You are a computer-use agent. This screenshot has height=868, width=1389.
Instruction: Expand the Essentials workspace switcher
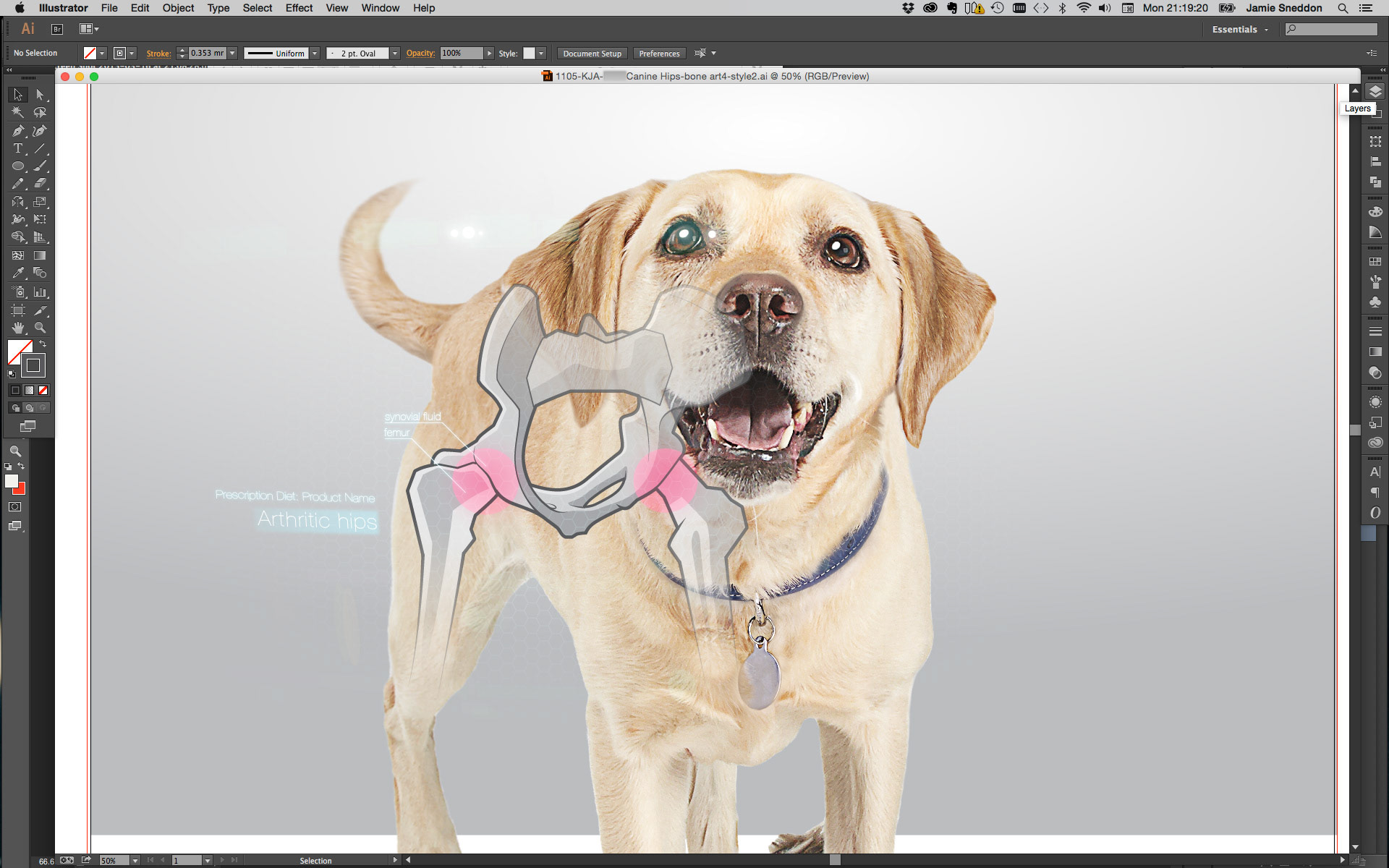1240,30
